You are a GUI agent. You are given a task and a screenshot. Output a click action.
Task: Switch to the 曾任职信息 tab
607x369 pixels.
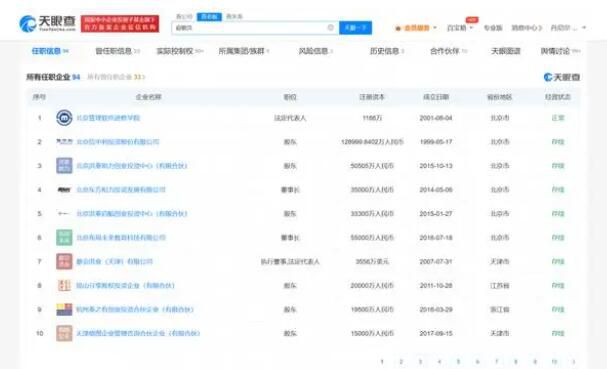tap(117, 51)
